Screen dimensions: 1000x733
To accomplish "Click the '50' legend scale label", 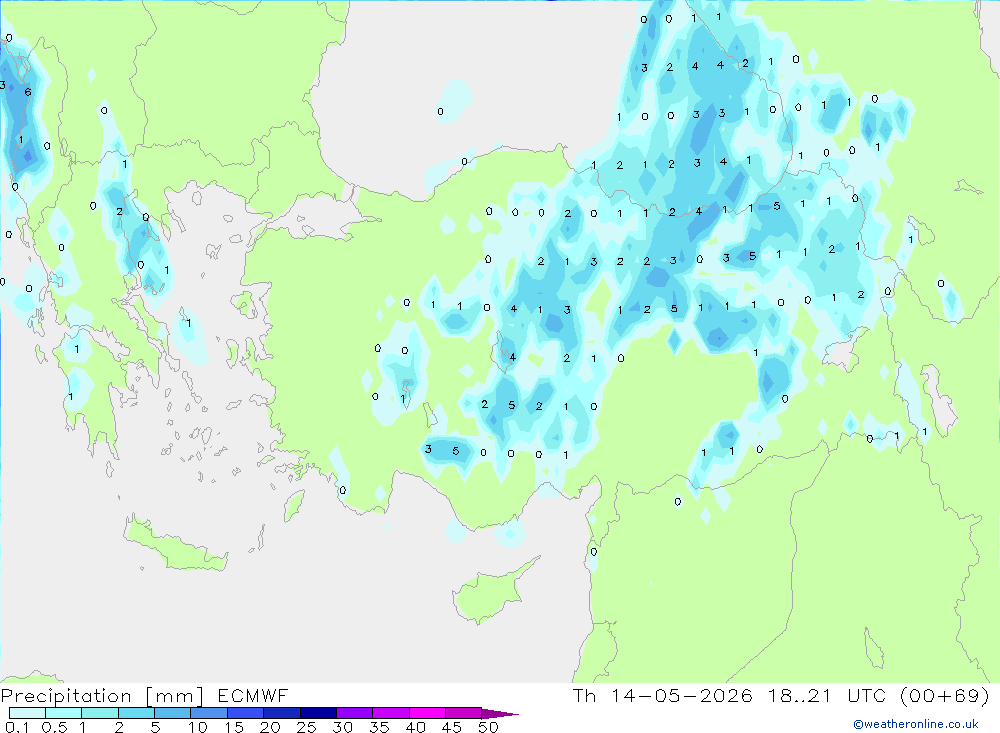I will (488, 727).
